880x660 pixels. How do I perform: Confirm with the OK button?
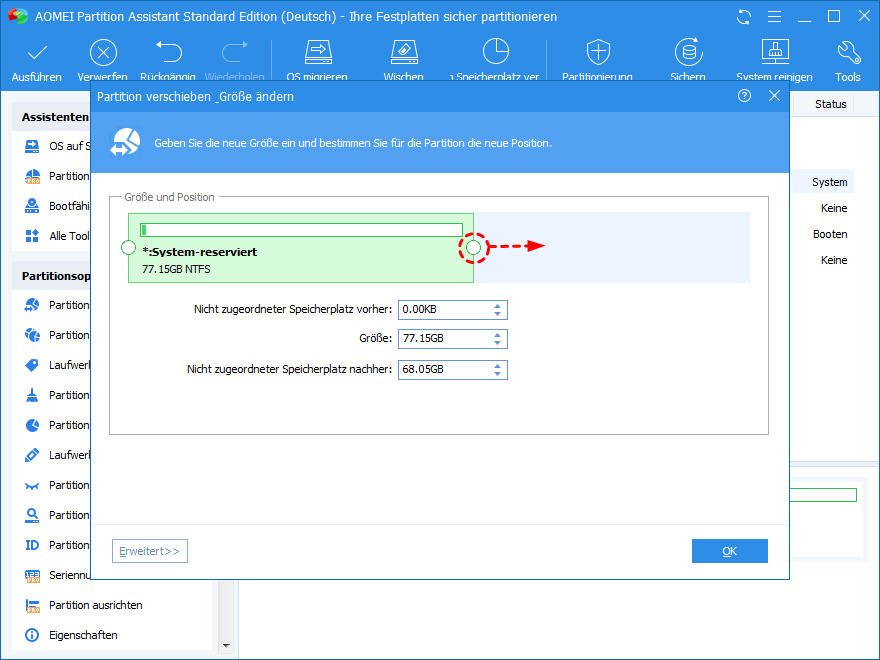[730, 551]
